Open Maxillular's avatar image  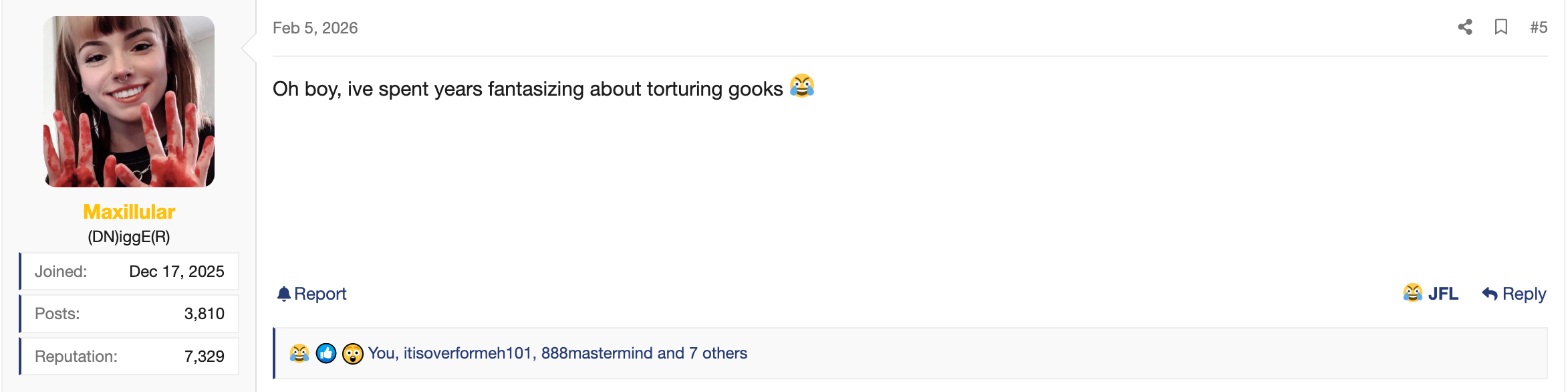(129, 102)
